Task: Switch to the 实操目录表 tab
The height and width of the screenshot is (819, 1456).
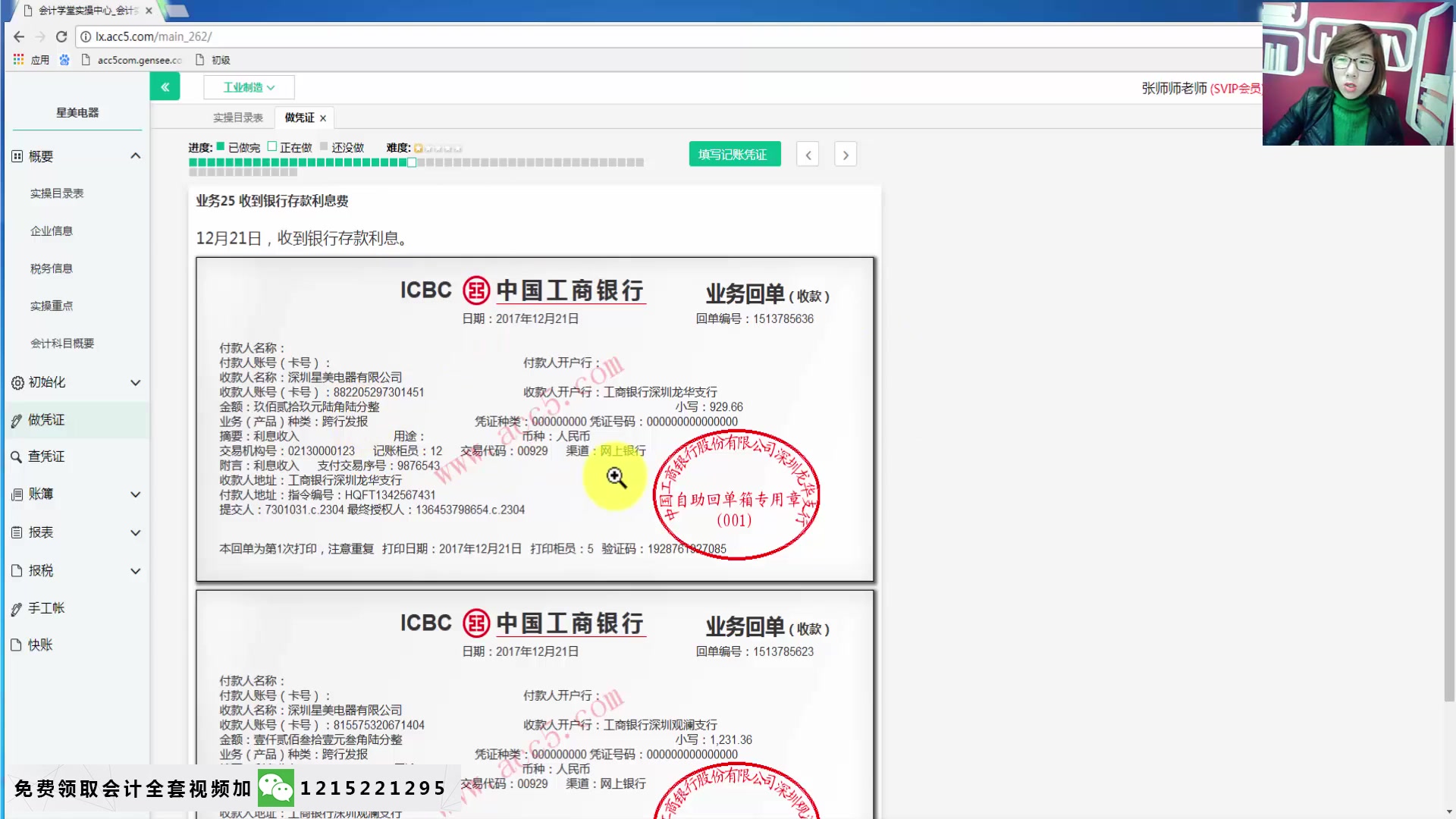Action: (x=238, y=117)
